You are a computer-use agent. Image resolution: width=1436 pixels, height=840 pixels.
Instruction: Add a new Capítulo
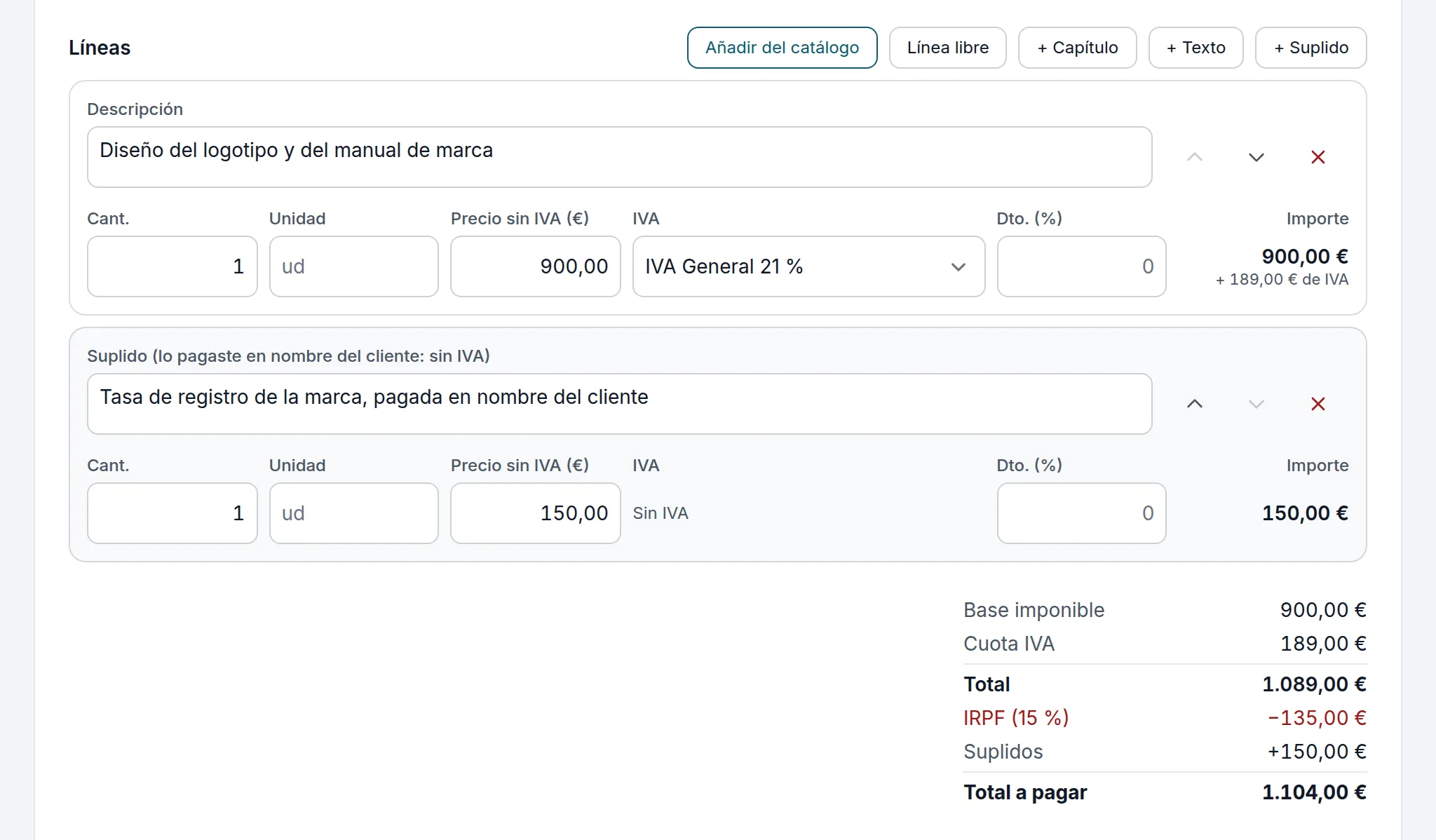(1078, 48)
